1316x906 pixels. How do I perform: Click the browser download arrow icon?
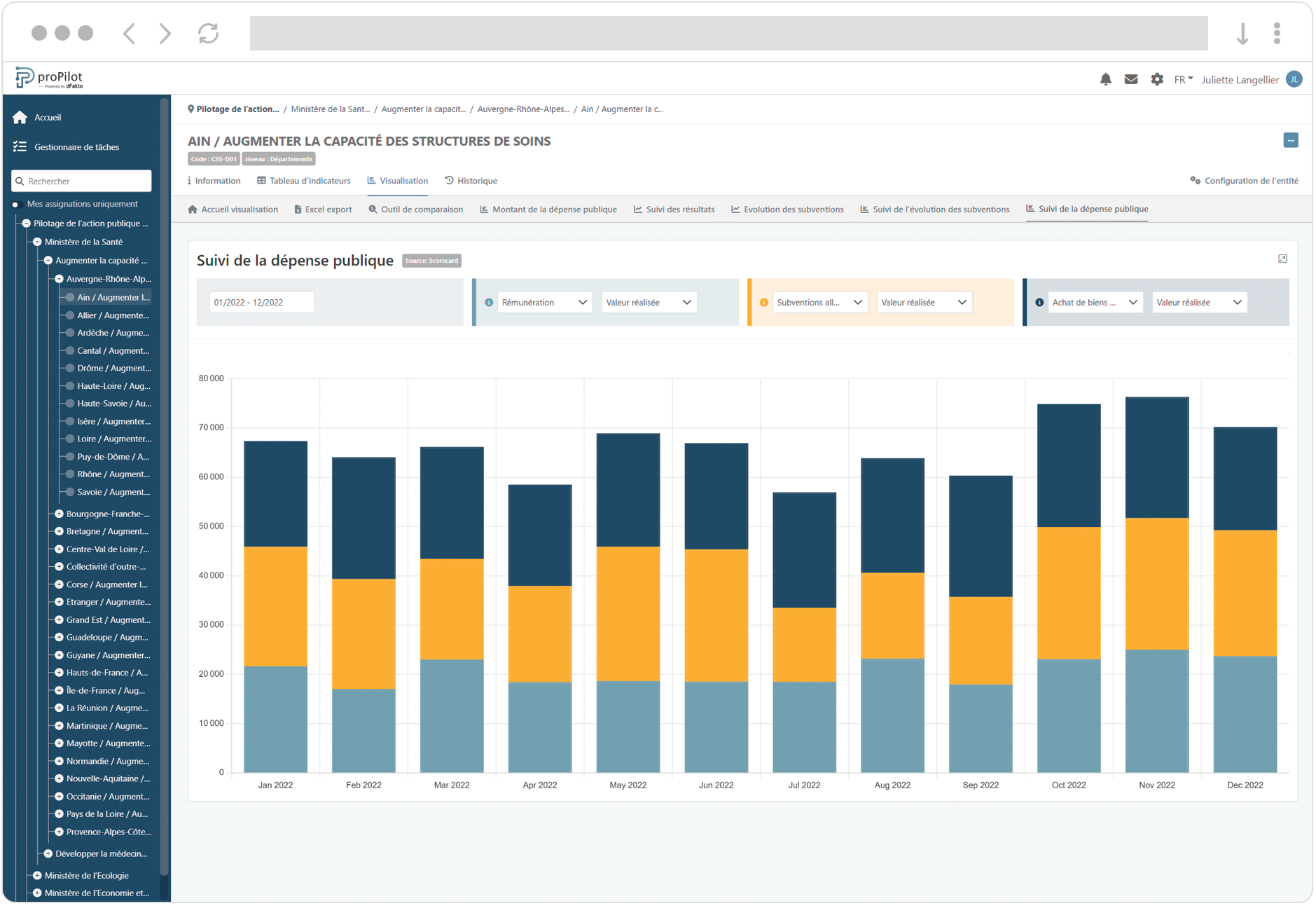[x=1243, y=33]
